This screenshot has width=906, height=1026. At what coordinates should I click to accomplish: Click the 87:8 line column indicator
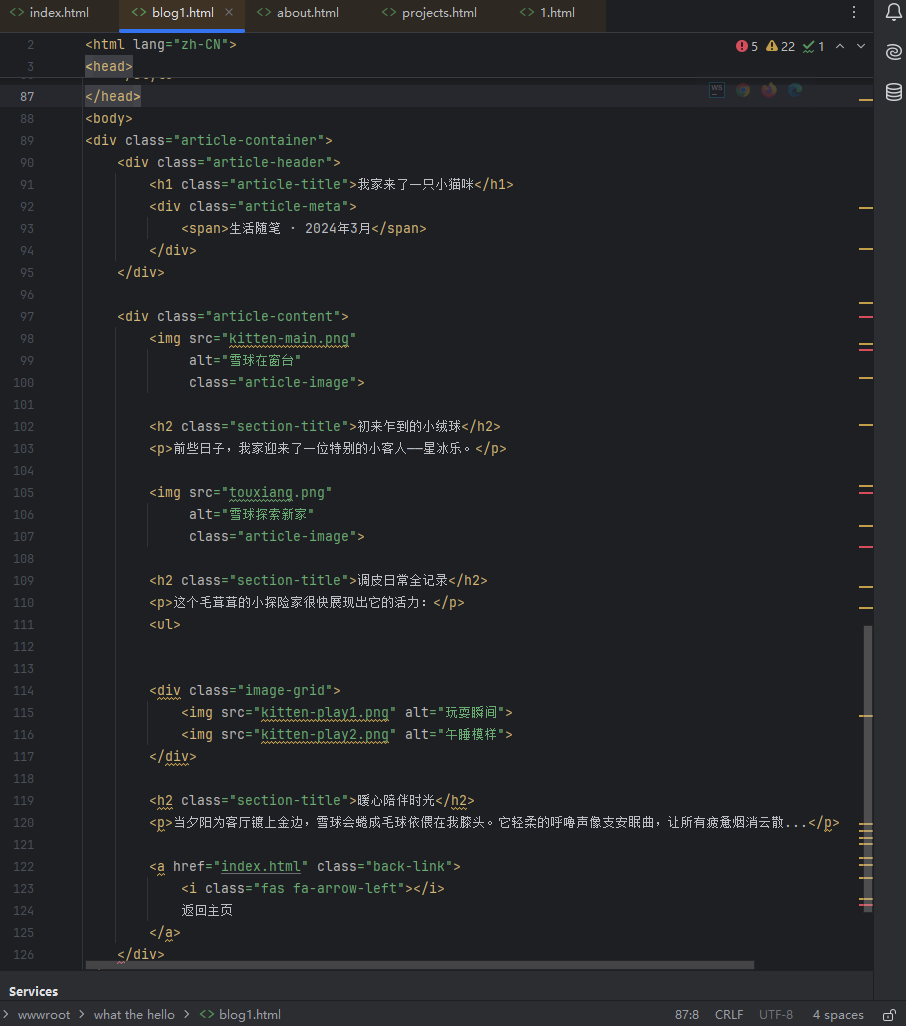pyautogui.click(x=687, y=1014)
